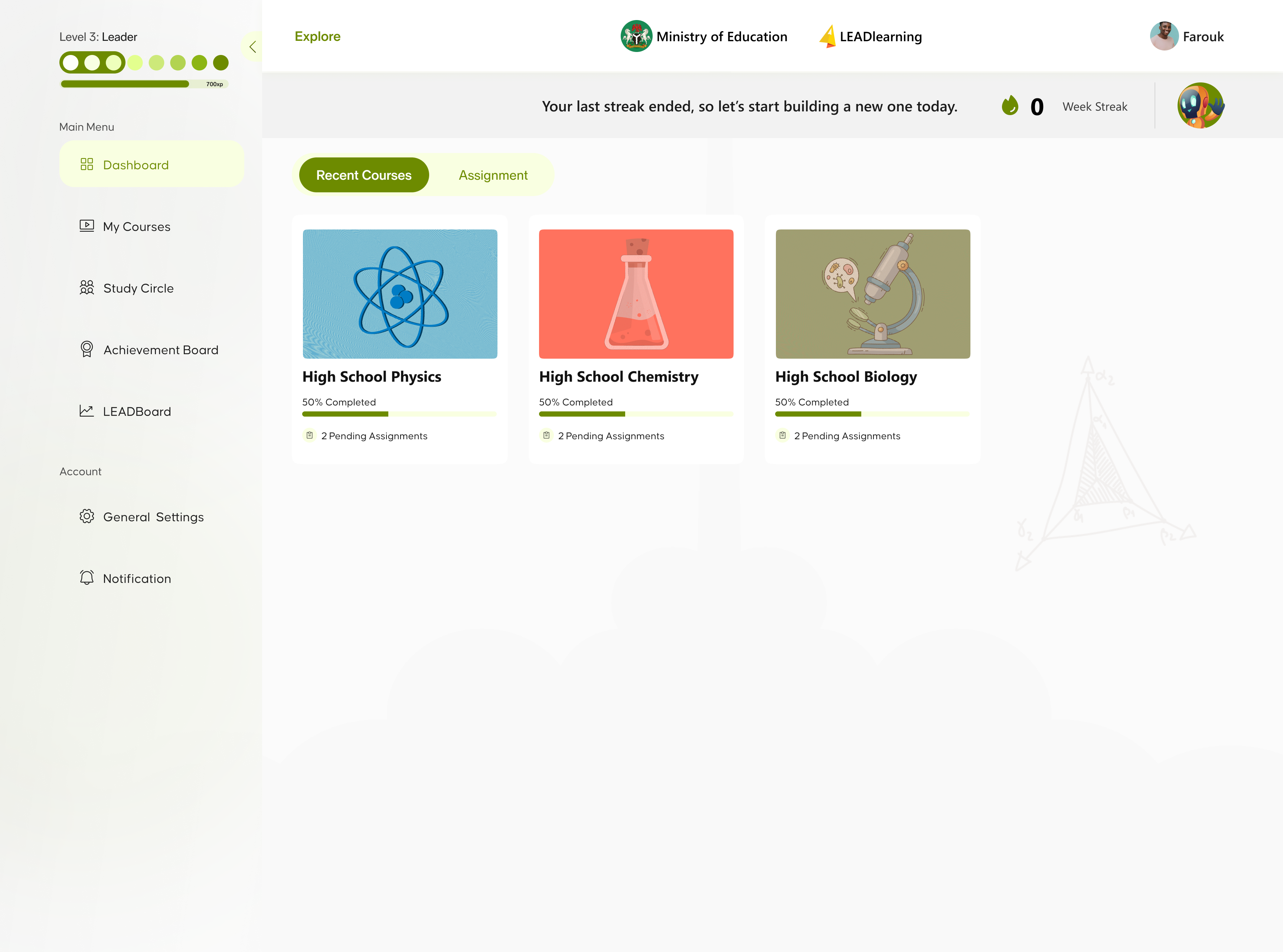Open the High School Biology microscope thumbnail
Screen dimensions: 1283x952
pyautogui.click(x=873, y=294)
